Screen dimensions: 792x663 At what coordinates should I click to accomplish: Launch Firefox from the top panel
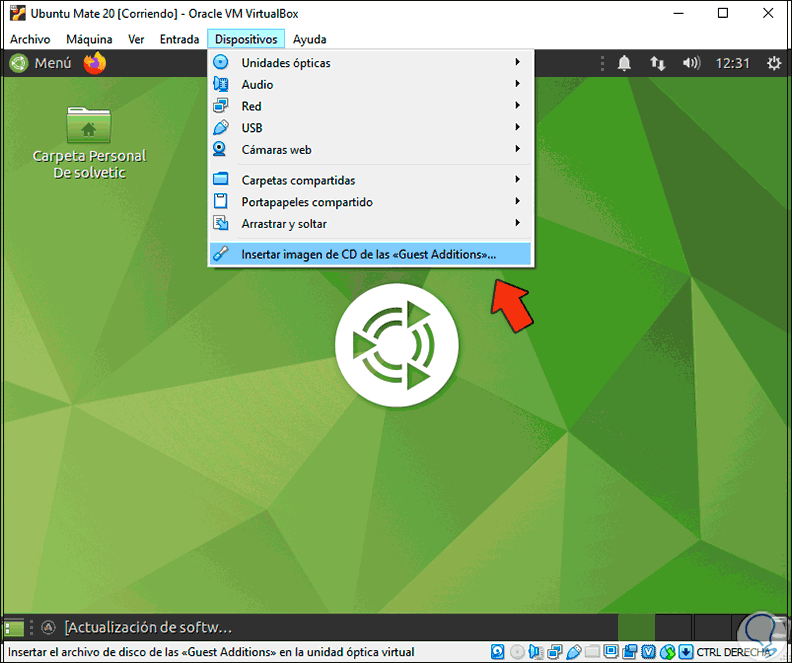pyautogui.click(x=94, y=63)
